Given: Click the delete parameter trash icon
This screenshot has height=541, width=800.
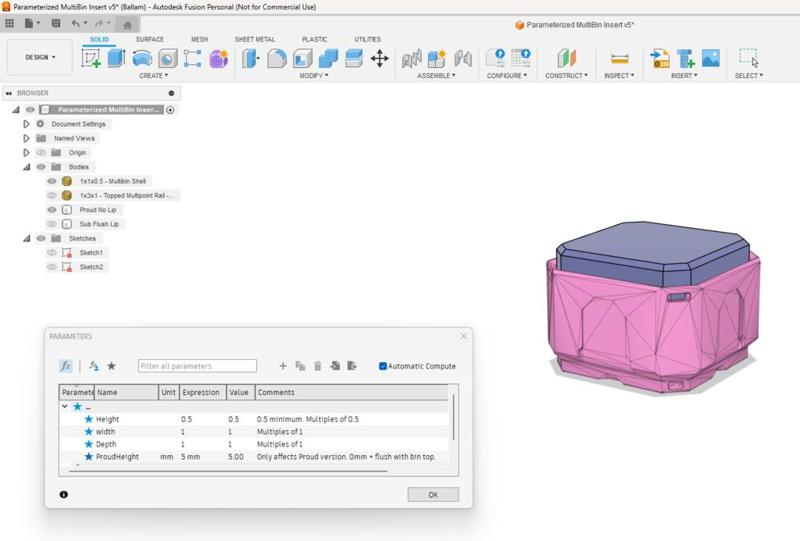Looking at the screenshot, I should coord(317,366).
